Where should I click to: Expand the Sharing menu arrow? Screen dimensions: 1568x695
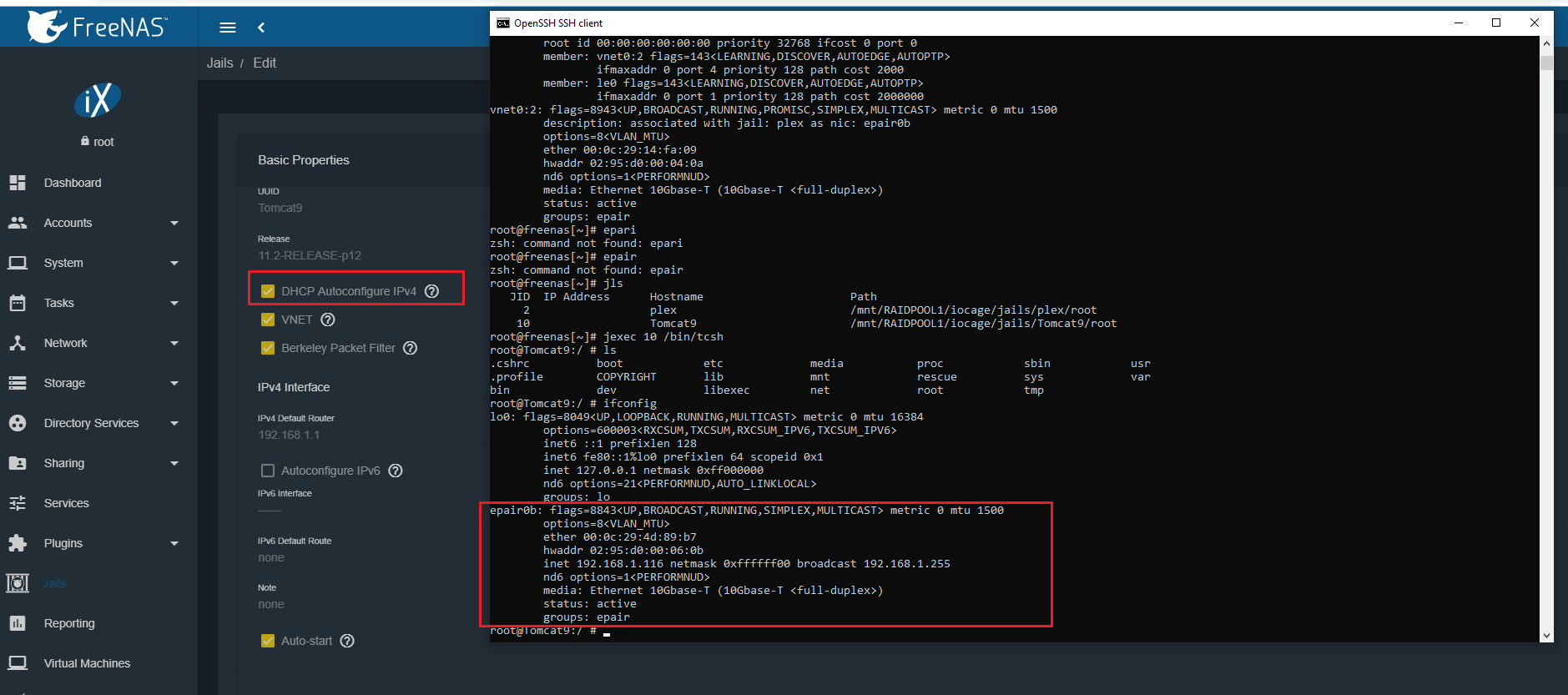click(174, 464)
